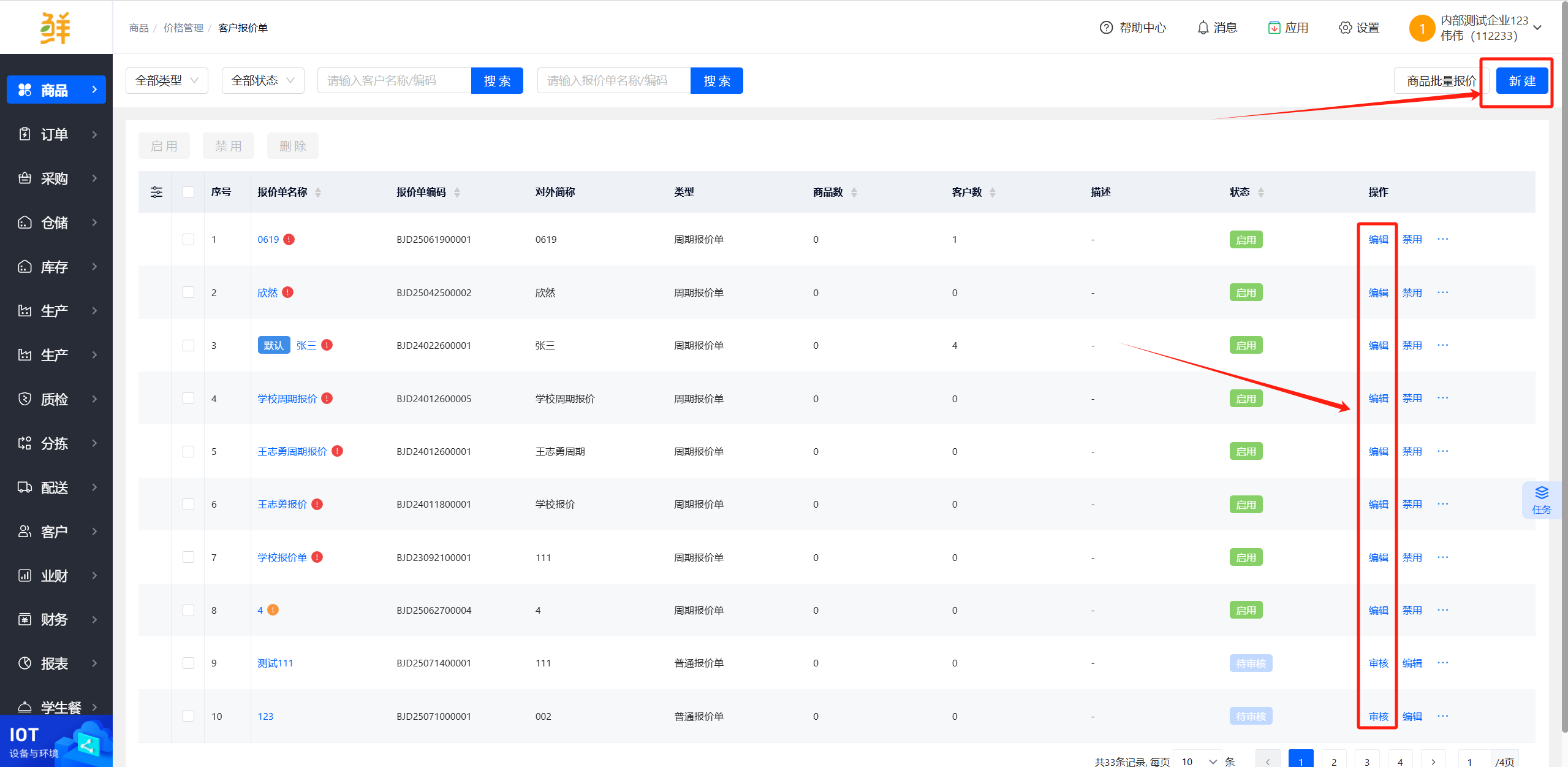Check the checkbox for 学校报价单
Screen dimensions: 1568x767
point(188,557)
